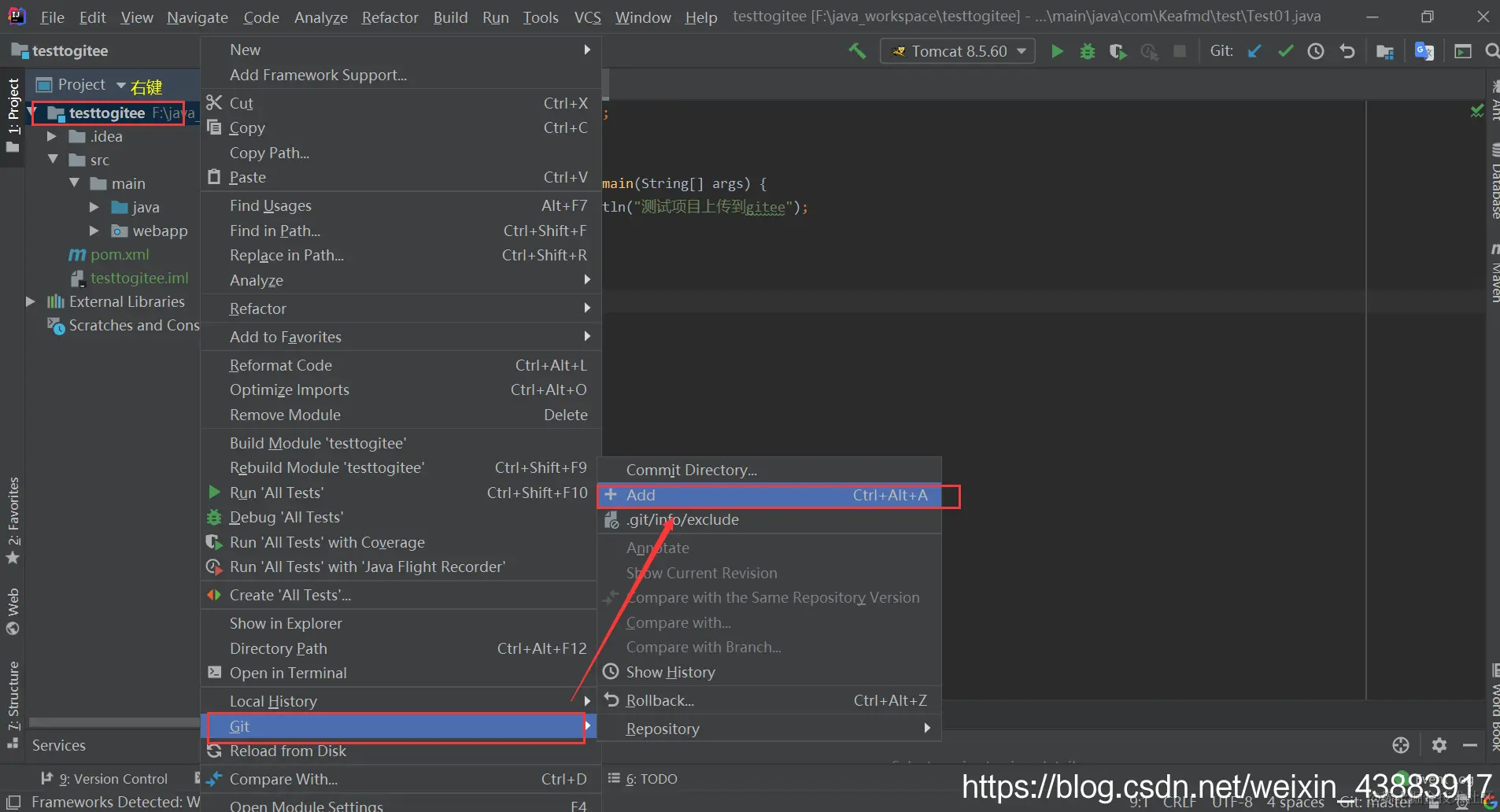Click .git/info/exclude menu entry

click(770, 519)
